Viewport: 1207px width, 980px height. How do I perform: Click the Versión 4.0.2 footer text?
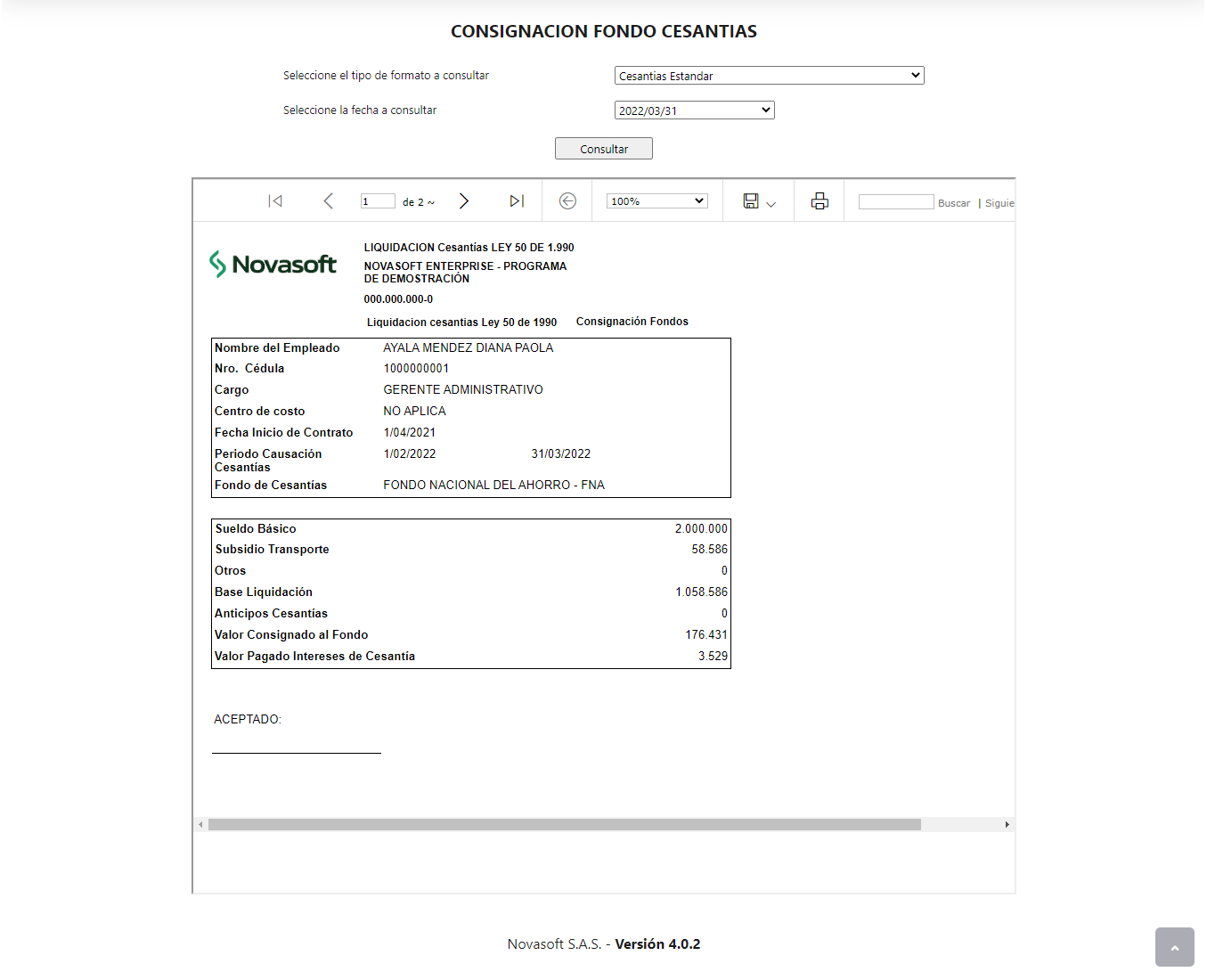click(x=657, y=943)
